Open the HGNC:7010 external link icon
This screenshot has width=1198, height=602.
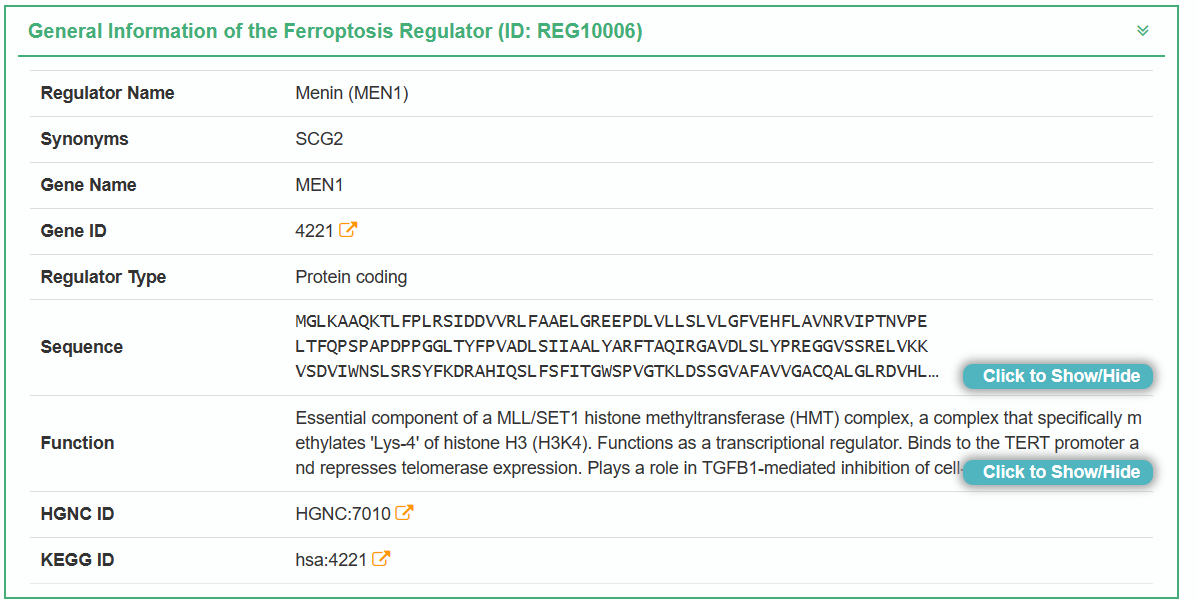(404, 513)
